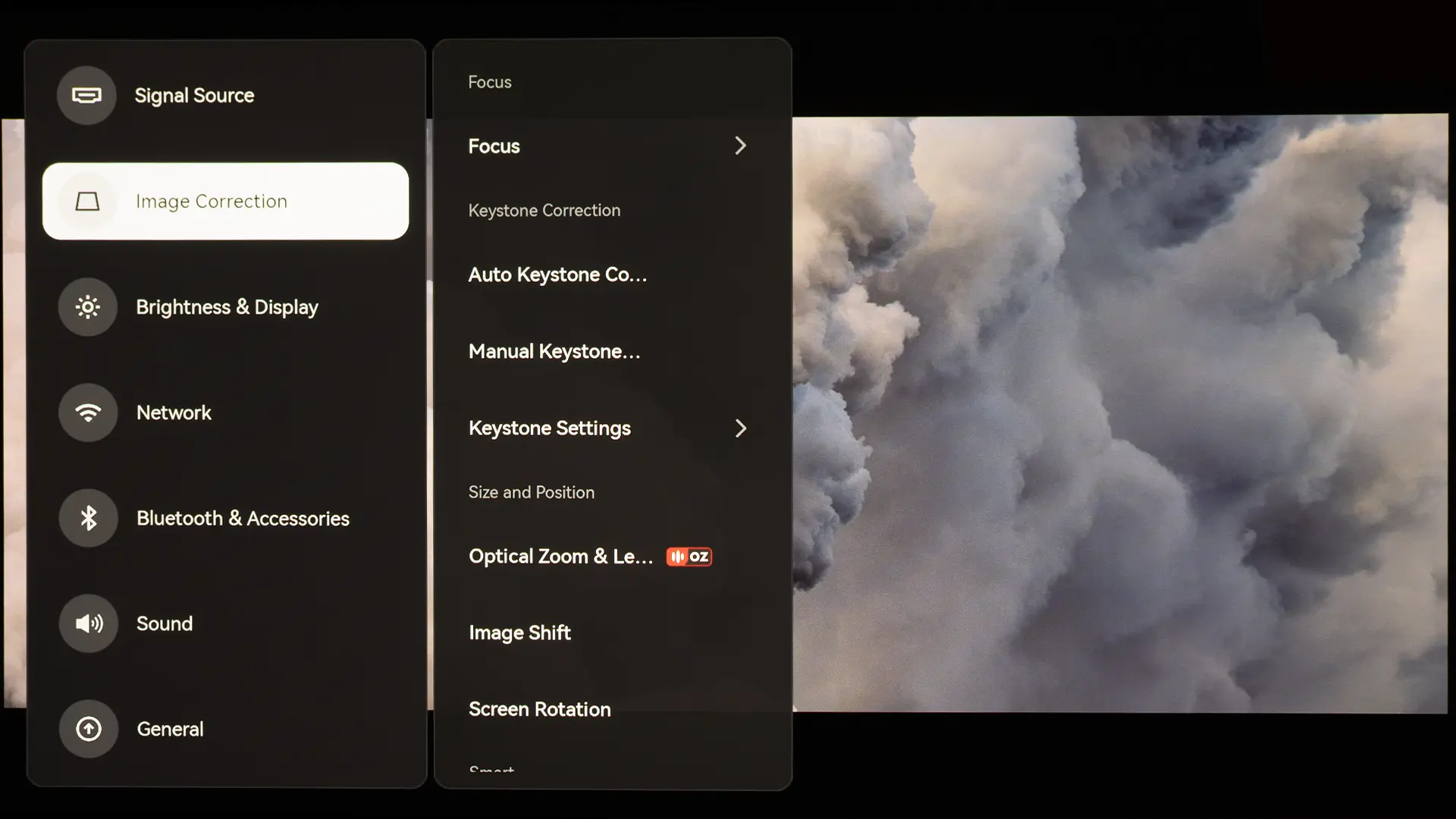
Task: Open Brightness & Display settings
Action: click(x=225, y=307)
